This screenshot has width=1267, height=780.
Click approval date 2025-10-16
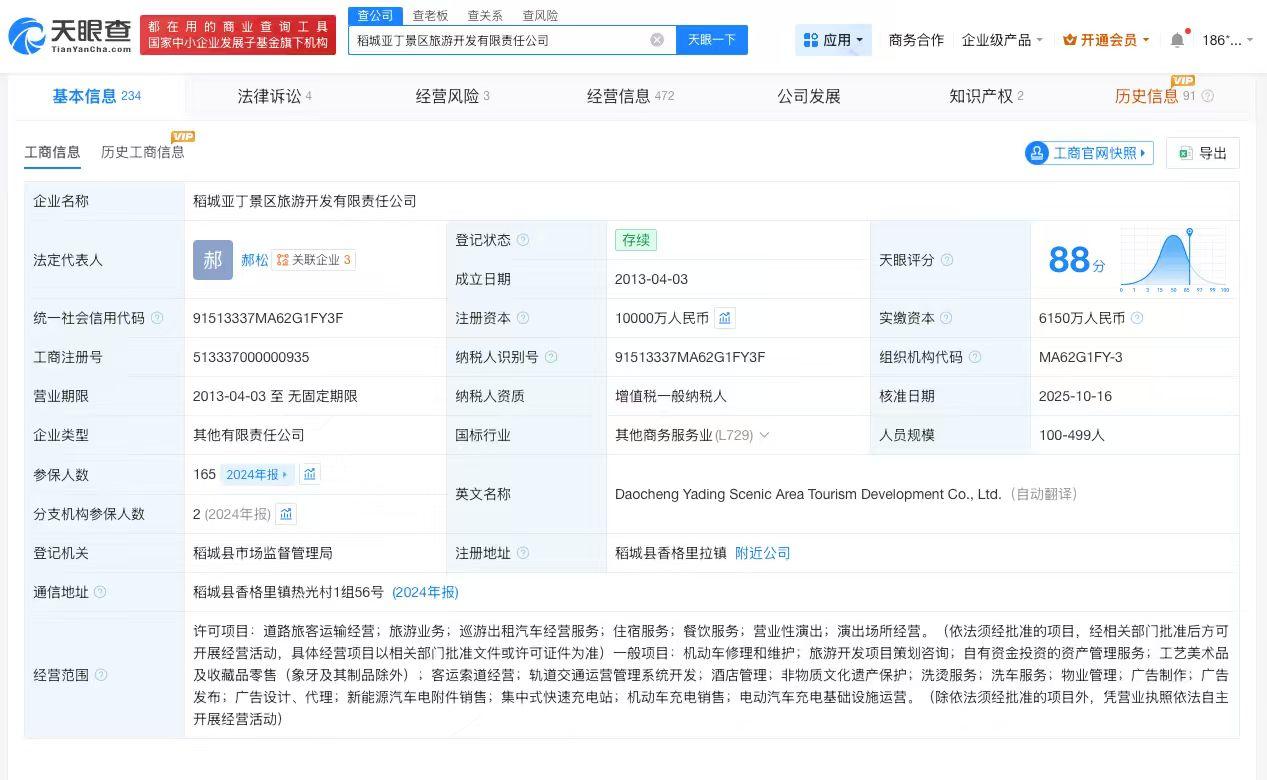coord(1075,396)
